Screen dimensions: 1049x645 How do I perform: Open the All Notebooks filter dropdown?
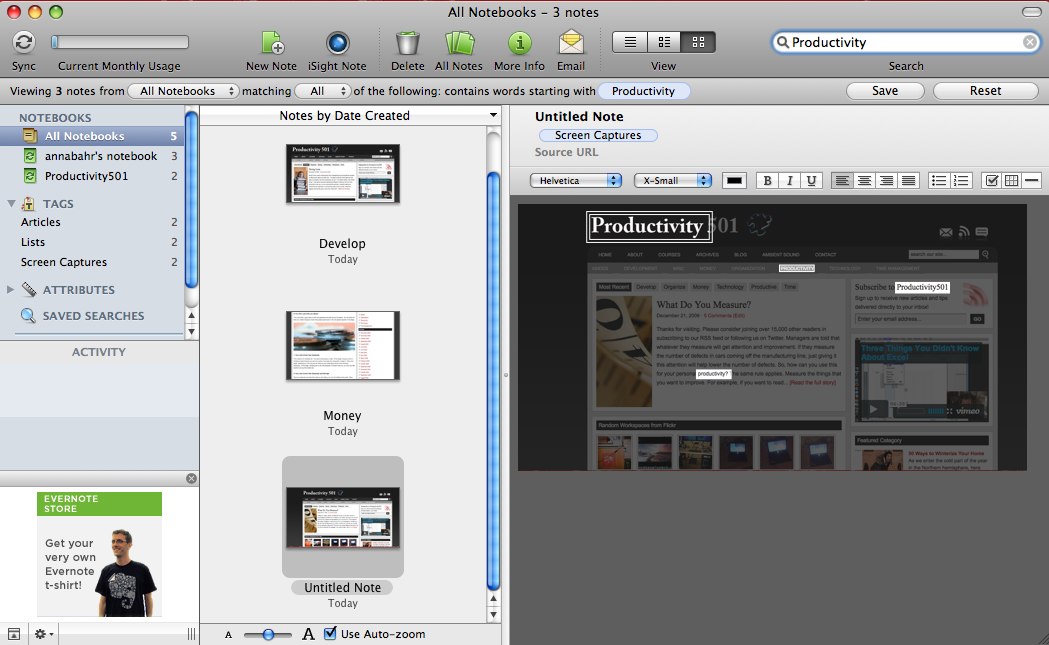[183, 91]
